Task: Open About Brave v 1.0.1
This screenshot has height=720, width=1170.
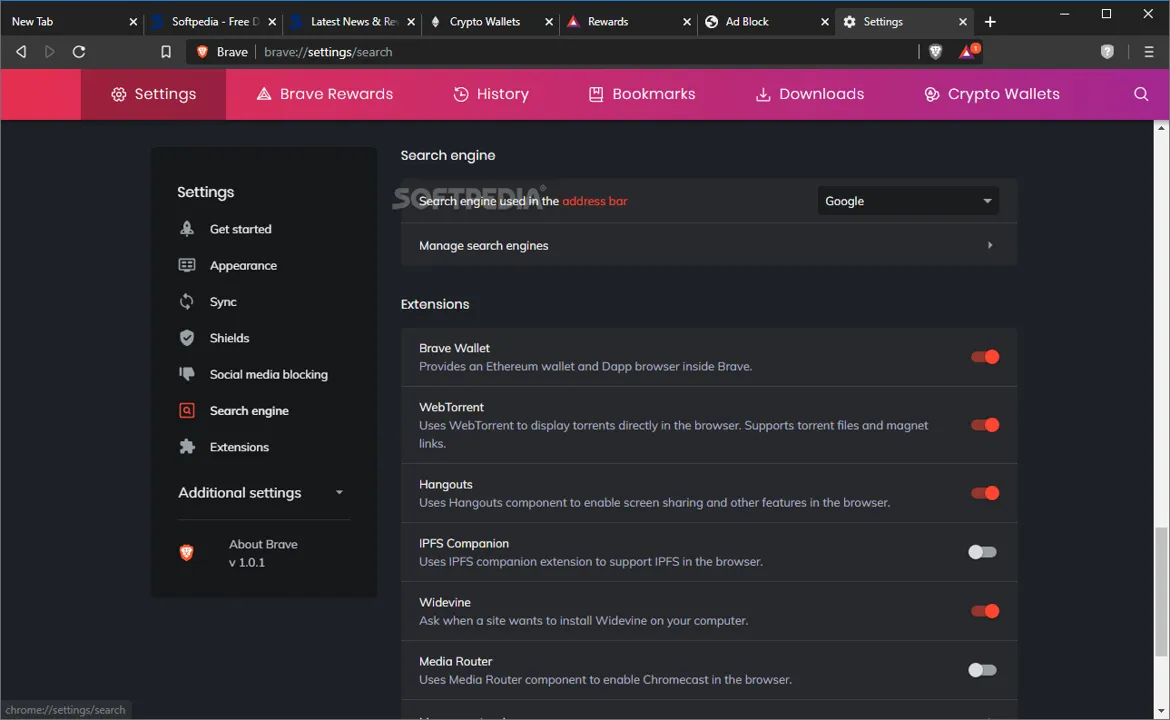Action: (x=263, y=553)
